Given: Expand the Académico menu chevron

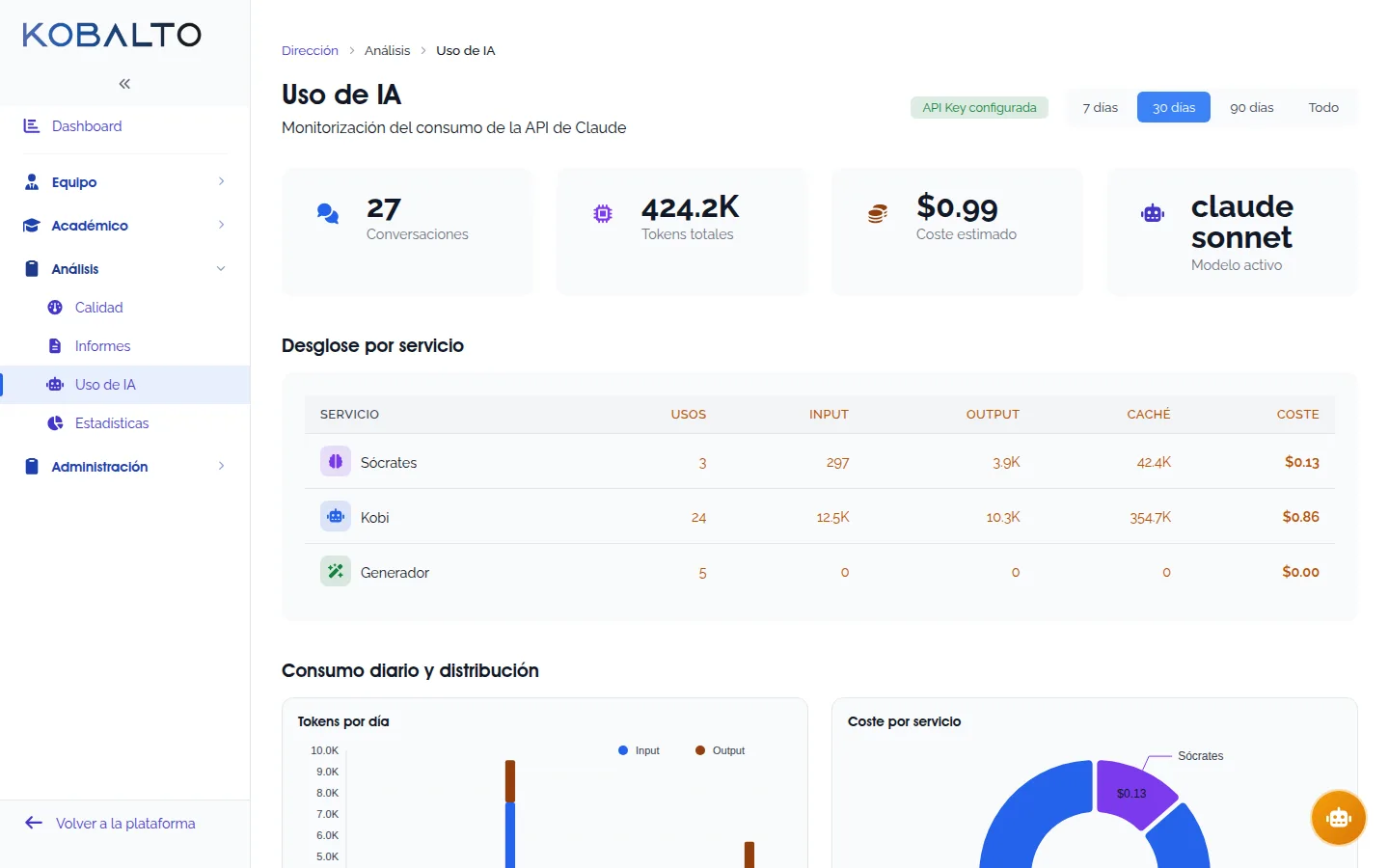Looking at the screenshot, I should [221, 225].
